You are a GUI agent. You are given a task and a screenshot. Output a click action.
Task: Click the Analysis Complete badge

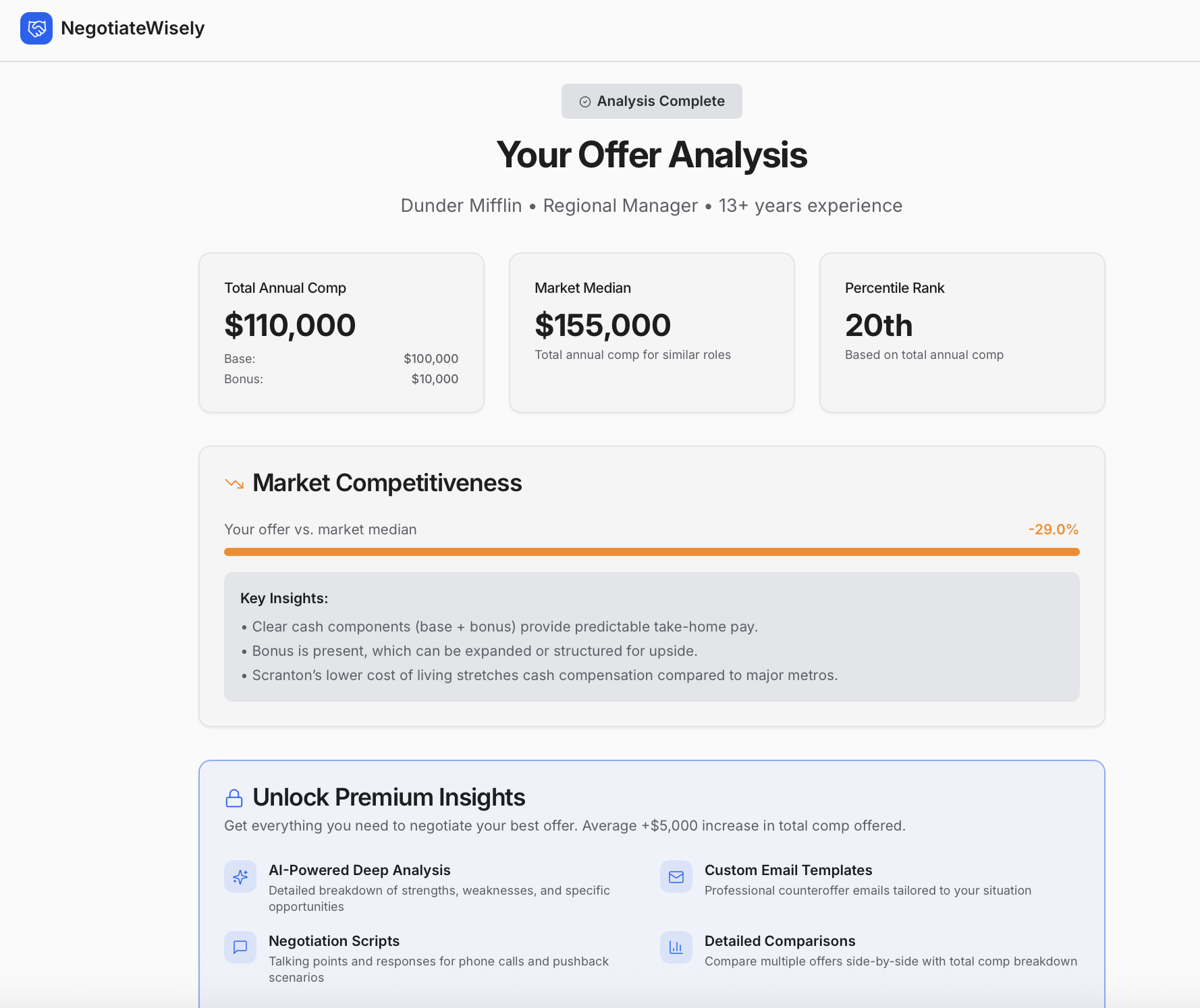[651, 101]
